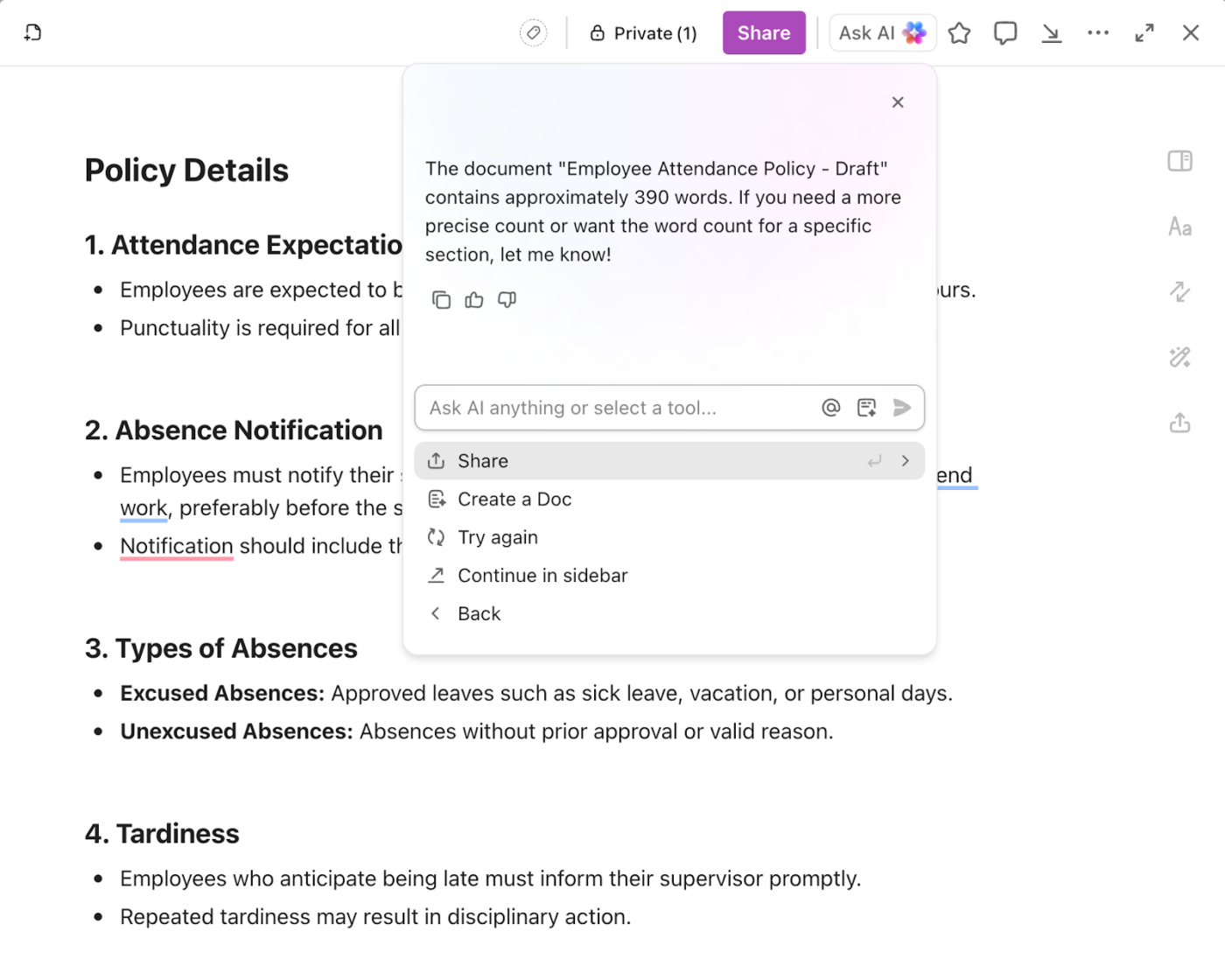Open the three-dot more options menu
Viewport: 1225px width, 980px height.
tap(1098, 33)
